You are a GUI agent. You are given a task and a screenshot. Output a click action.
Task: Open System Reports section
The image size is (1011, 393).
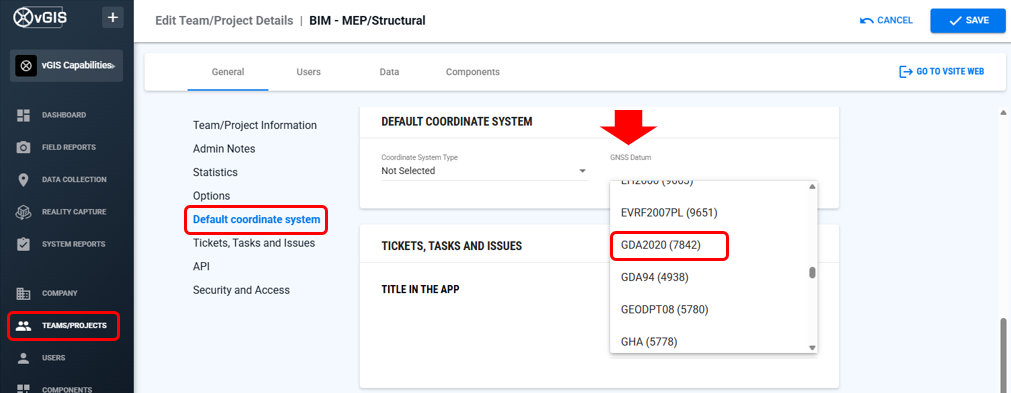[74, 244]
